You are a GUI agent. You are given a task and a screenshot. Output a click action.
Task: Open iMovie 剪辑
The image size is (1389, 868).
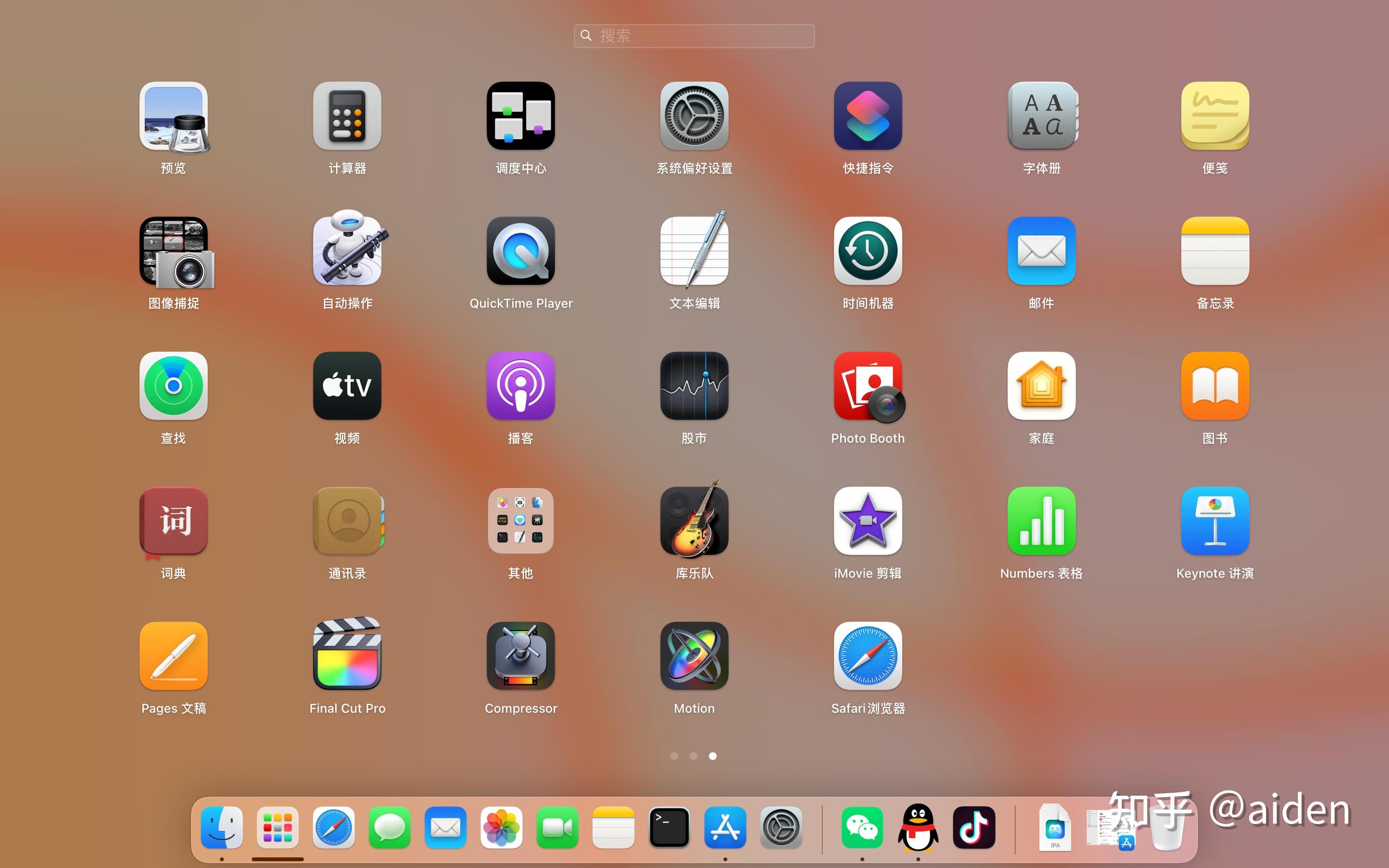868,521
